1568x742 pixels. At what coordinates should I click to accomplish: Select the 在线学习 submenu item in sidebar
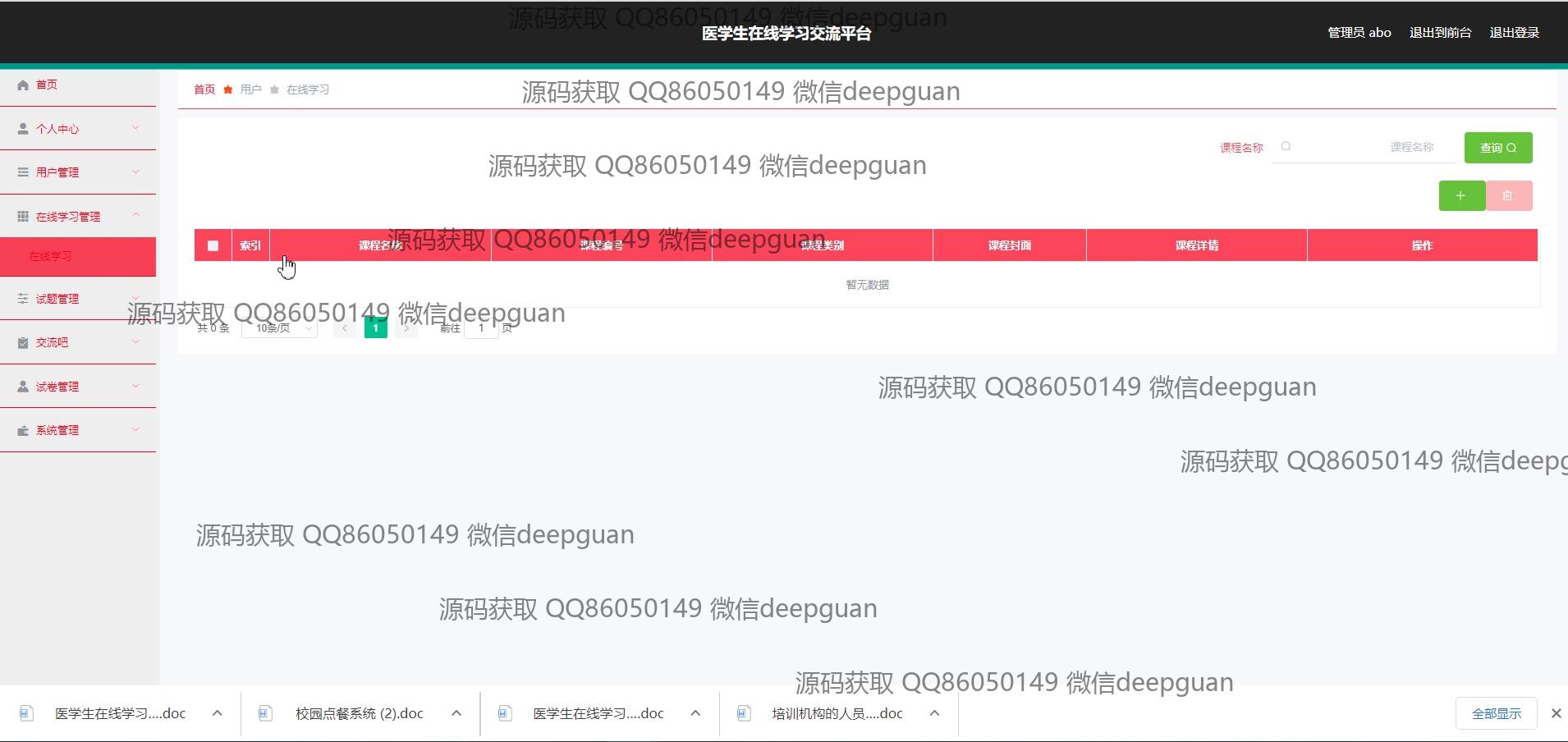tap(78, 256)
